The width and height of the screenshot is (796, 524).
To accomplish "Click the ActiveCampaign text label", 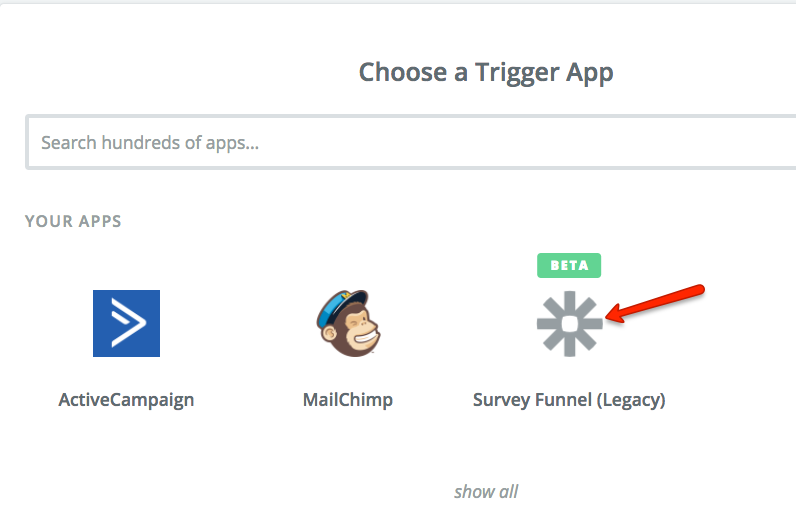I will [126, 400].
